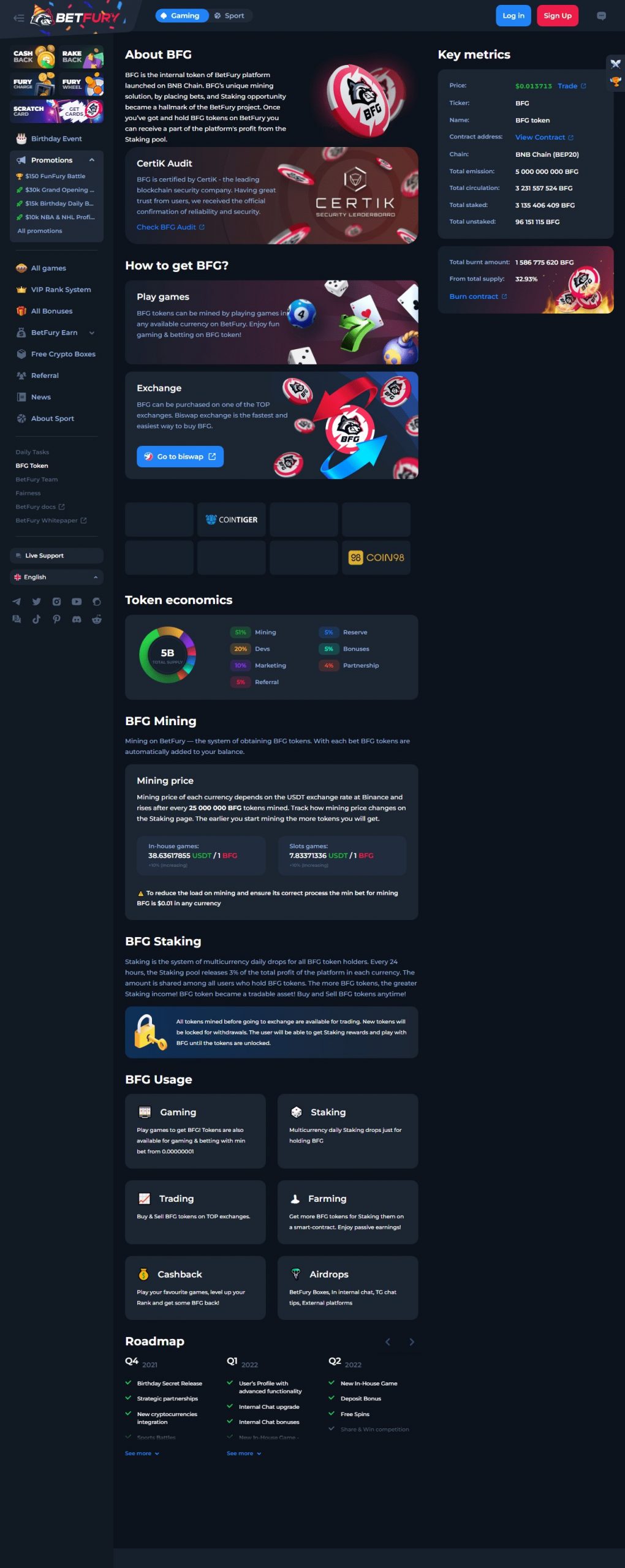This screenshot has width=625, height=1568.
Task: Click the Check BFG Audit link
Action: coord(170,227)
